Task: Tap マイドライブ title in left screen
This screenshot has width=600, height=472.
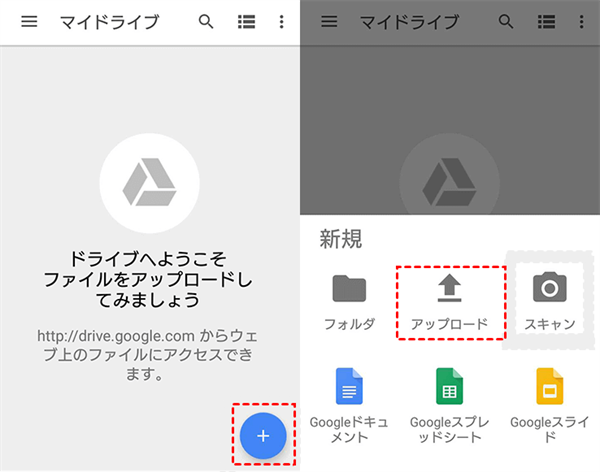Action: (x=109, y=22)
